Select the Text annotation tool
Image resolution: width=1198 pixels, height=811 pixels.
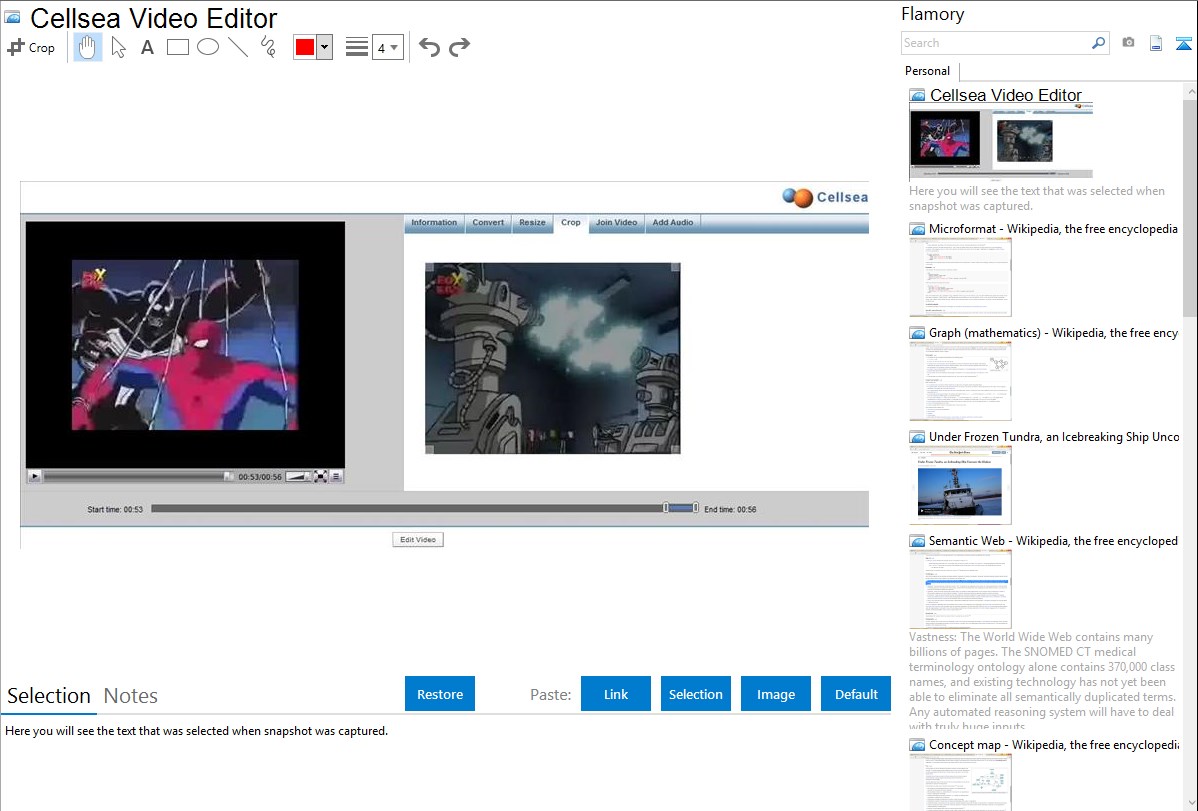click(x=147, y=47)
